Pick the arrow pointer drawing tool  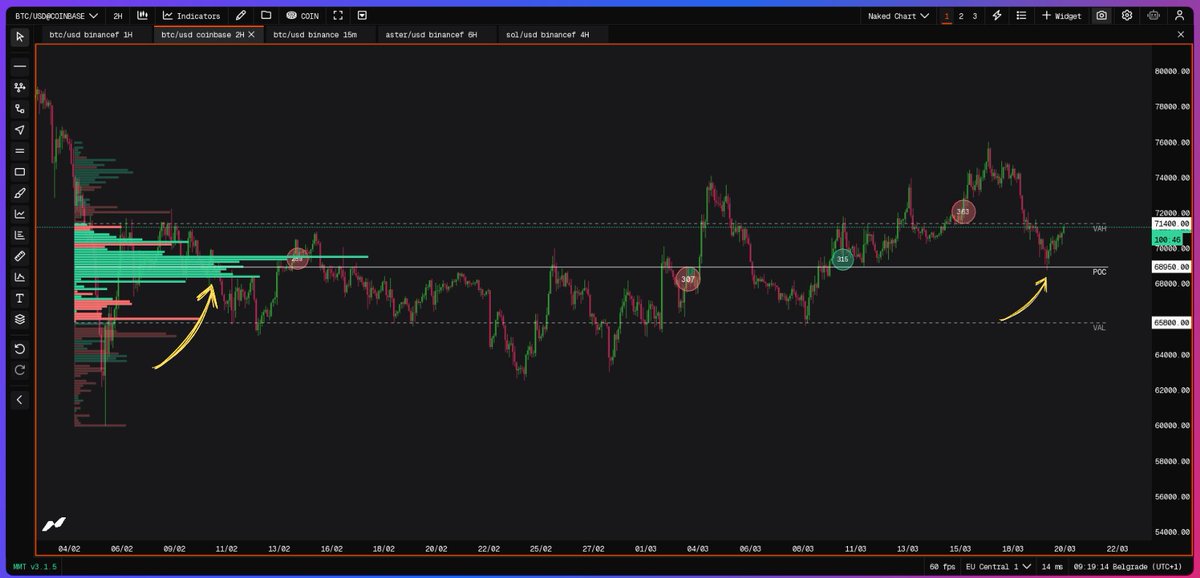(x=20, y=130)
